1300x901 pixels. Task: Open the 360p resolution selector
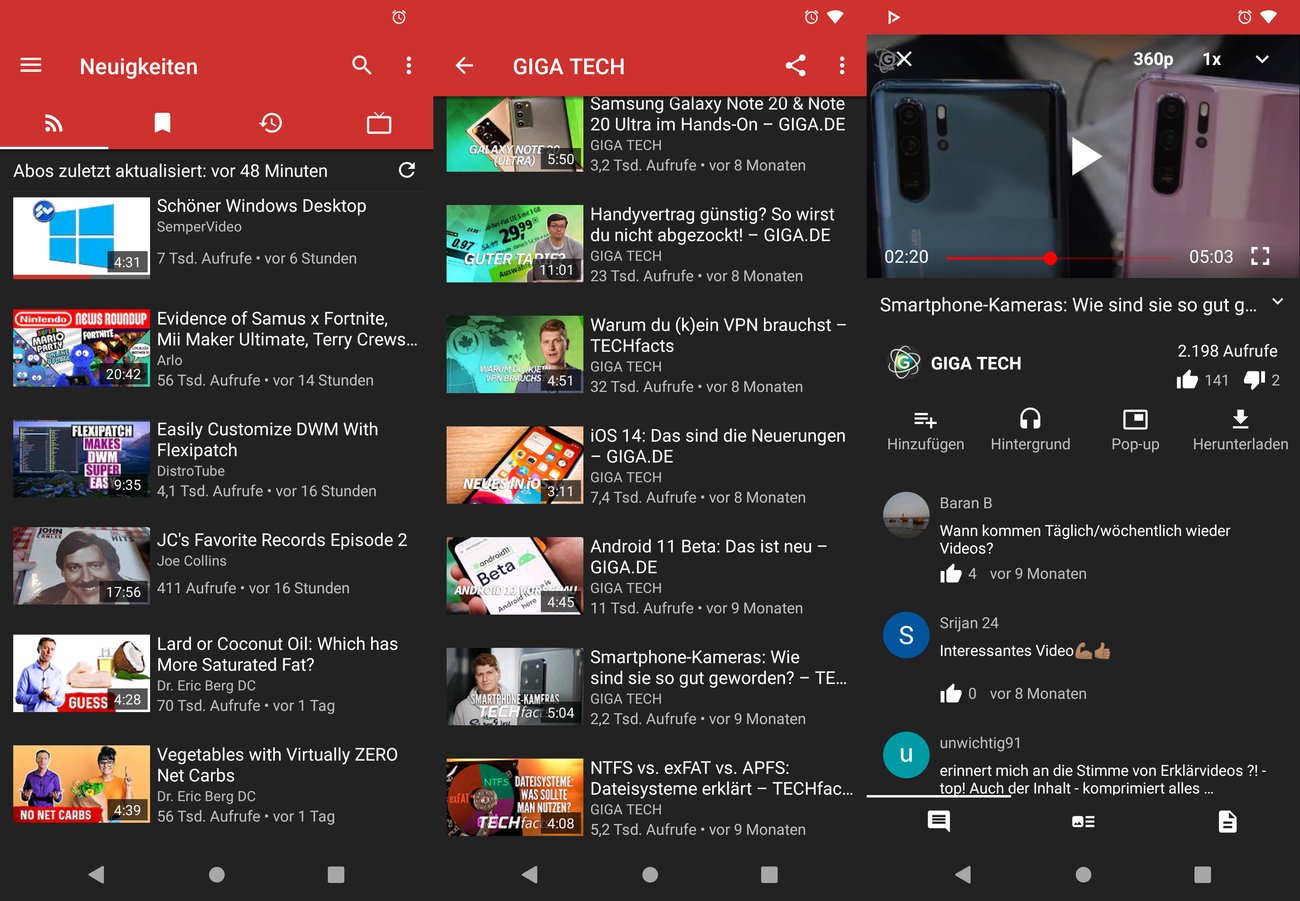coord(1153,59)
